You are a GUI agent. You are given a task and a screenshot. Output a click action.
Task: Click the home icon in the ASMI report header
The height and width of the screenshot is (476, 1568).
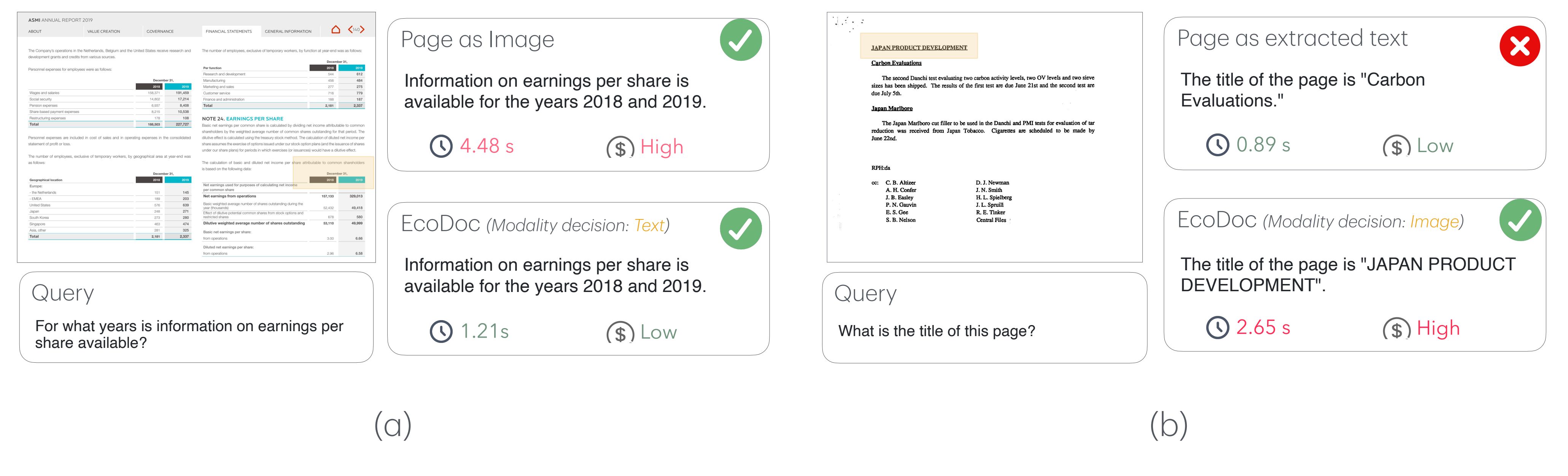[x=336, y=29]
